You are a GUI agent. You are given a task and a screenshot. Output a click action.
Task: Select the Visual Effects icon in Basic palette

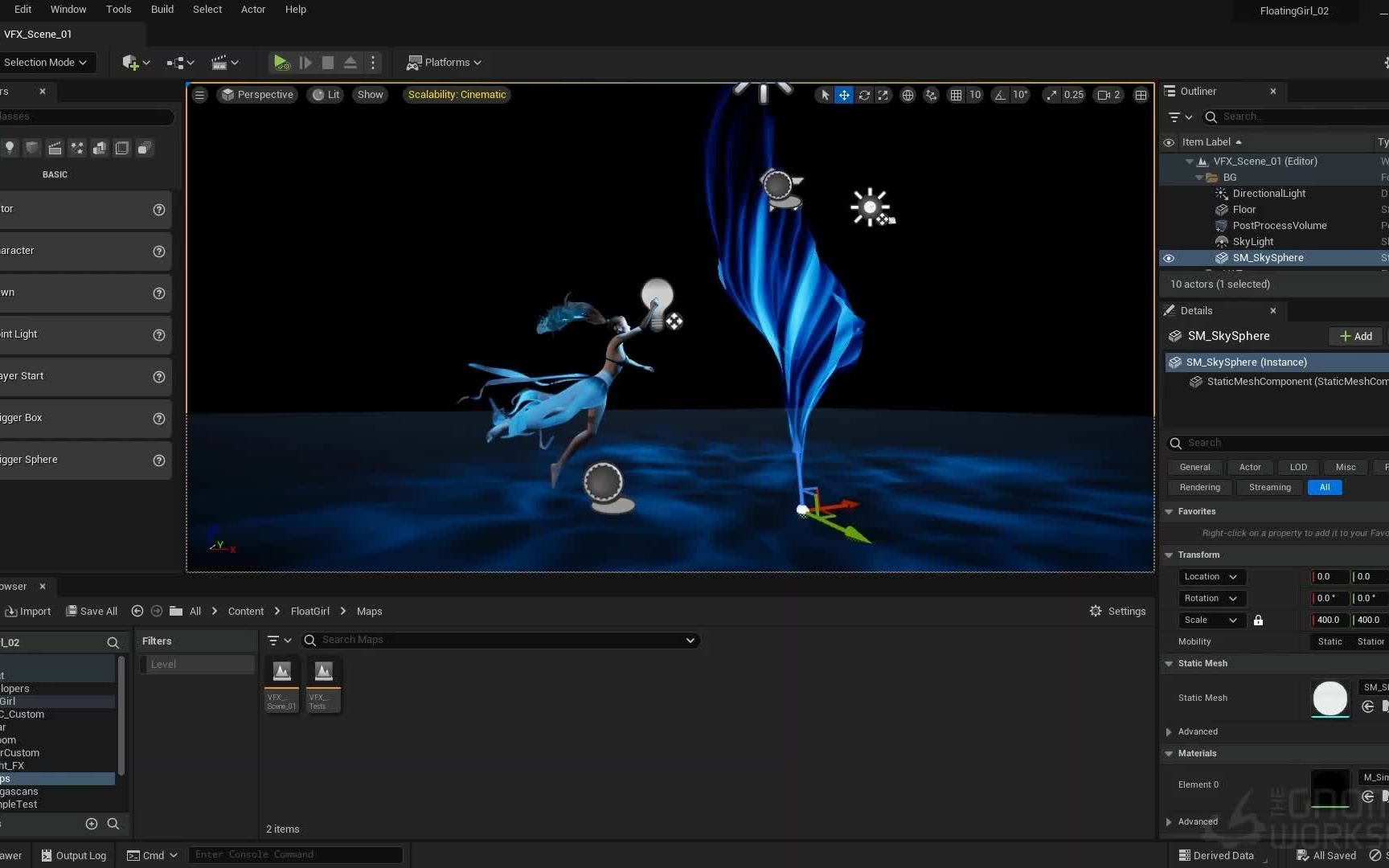point(77,148)
